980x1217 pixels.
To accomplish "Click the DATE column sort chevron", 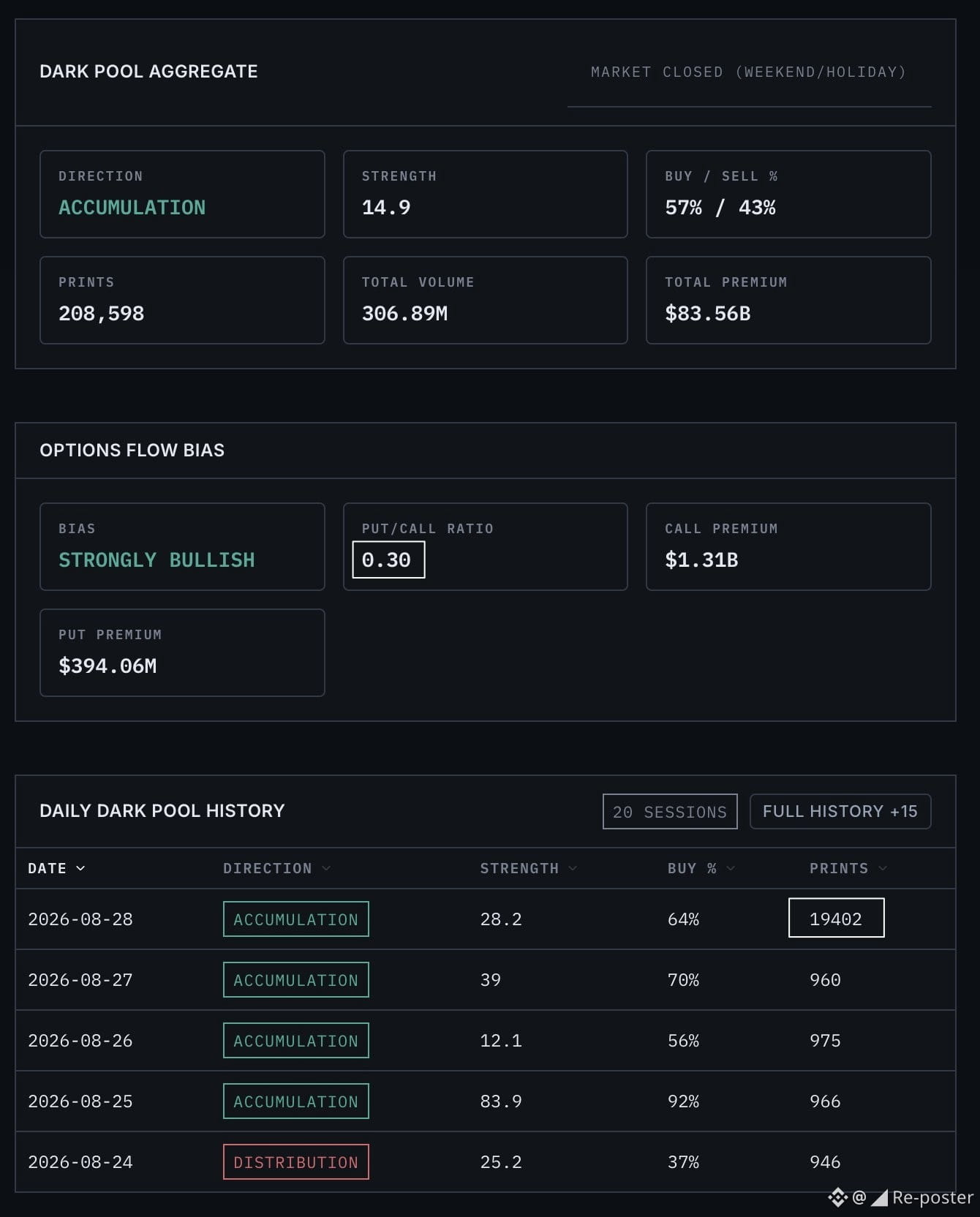I will click(80, 868).
